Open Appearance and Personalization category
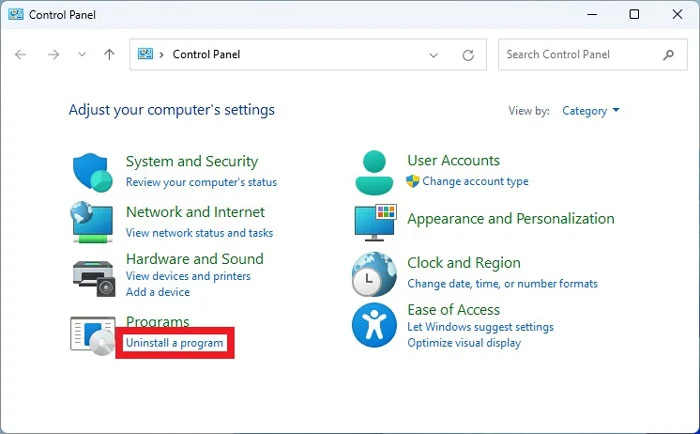The image size is (700, 434). 511,219
